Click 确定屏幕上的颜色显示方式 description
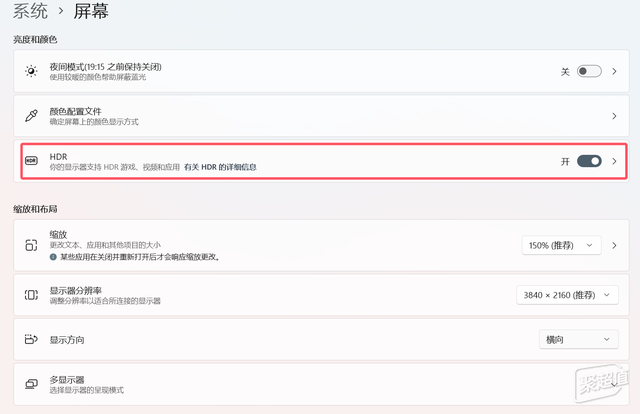The height and width of the screenshot is (414, 640). coord(94,122)
